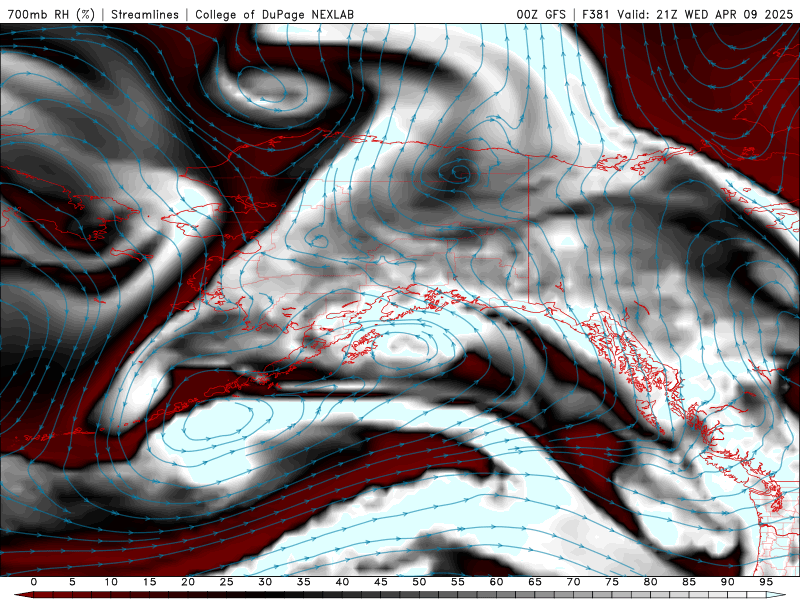Click the '40' colorbar scale label

point(342,582)
